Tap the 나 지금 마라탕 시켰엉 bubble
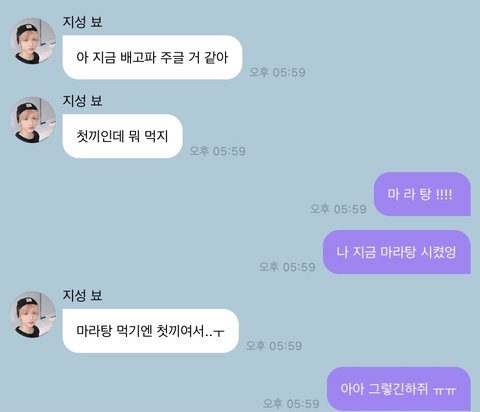The image size is (480, 412). pos(397,252)
